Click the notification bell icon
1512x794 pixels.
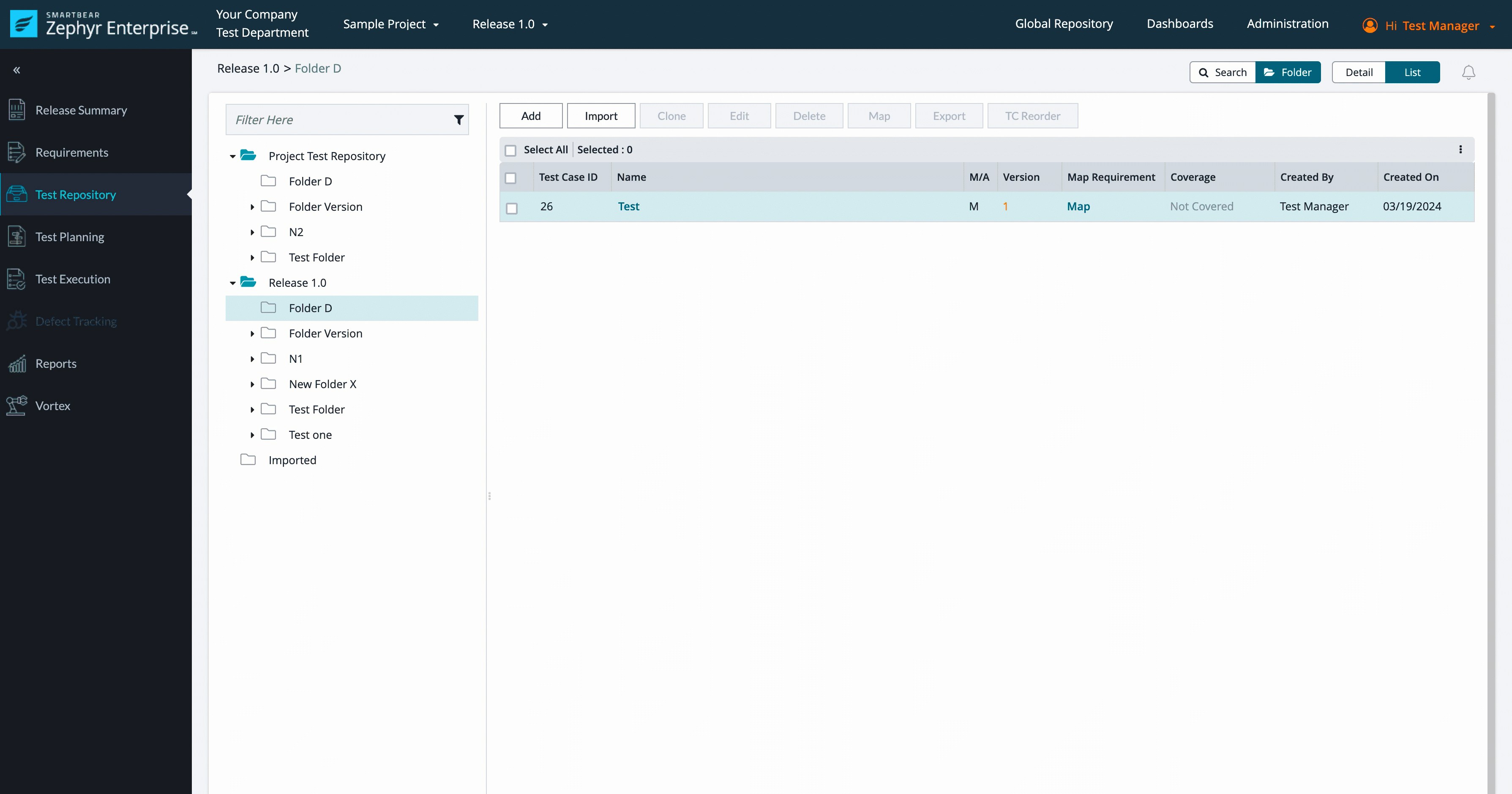[x=1468, y=72]
